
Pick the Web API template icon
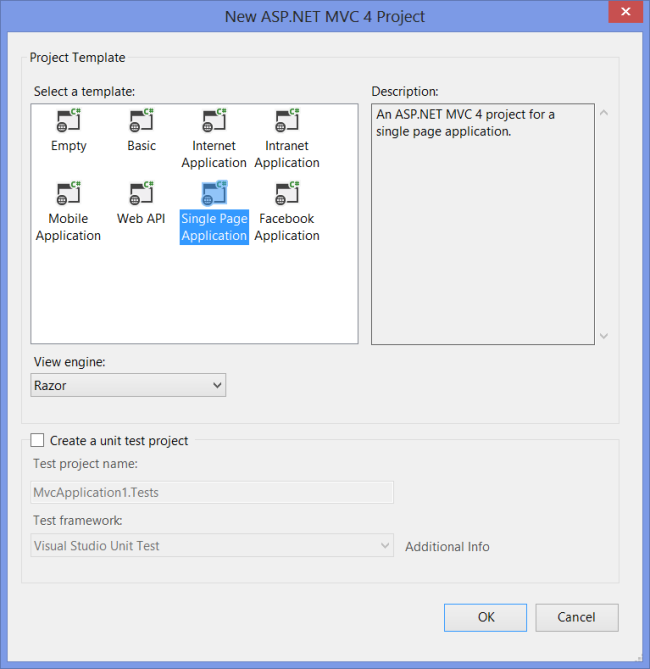pos(141,193)
